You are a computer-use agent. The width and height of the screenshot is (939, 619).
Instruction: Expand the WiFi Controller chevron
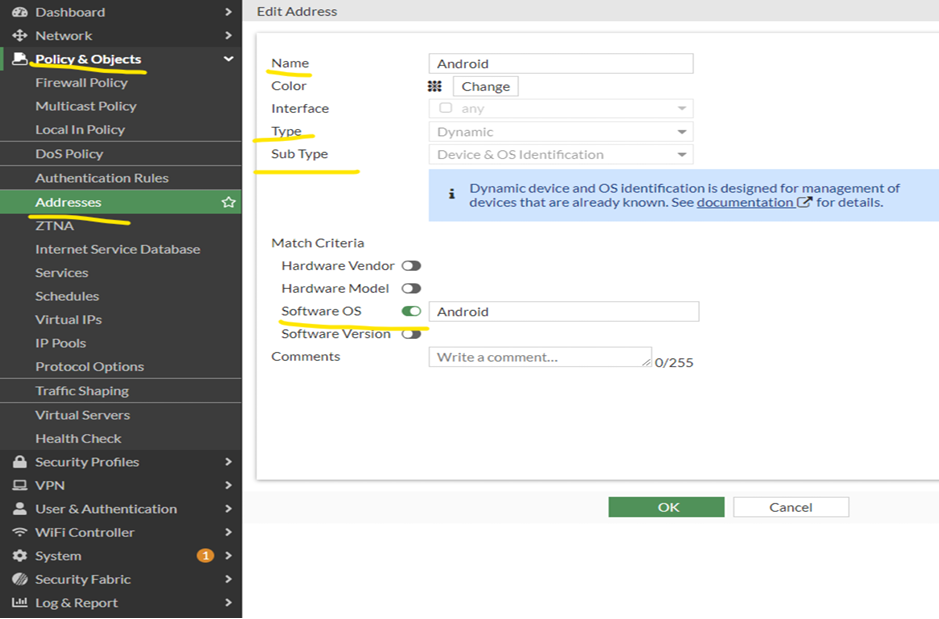coord(228,532)
